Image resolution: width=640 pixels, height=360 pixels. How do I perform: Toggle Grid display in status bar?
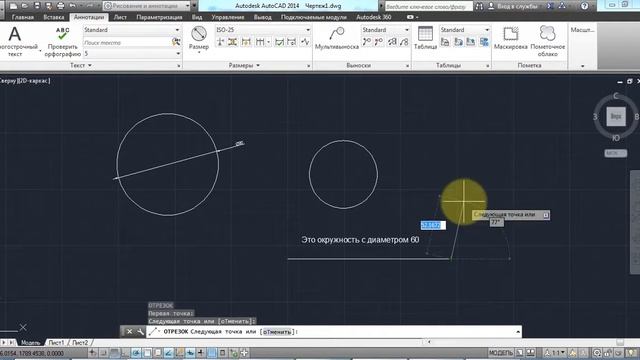coord(114,353)
